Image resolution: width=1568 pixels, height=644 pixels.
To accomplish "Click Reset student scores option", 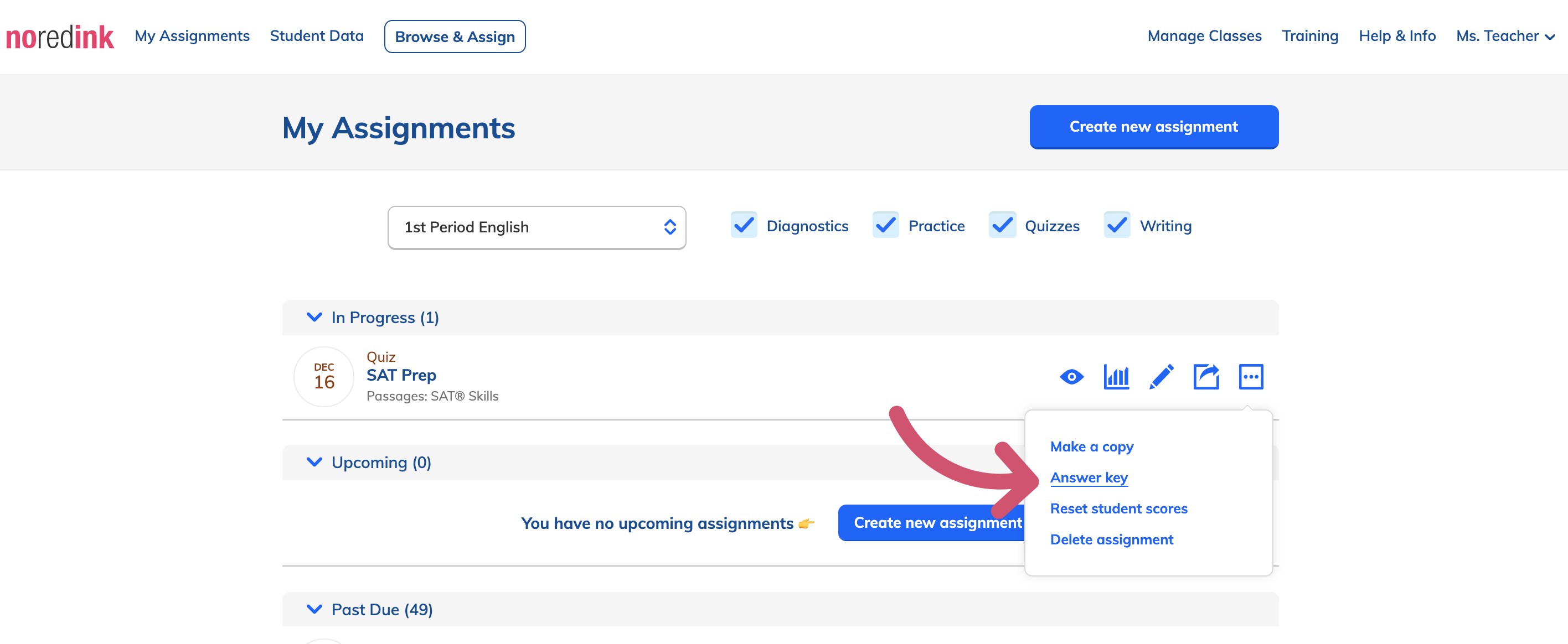I will pyautogui.click(x=1118, y=508).
